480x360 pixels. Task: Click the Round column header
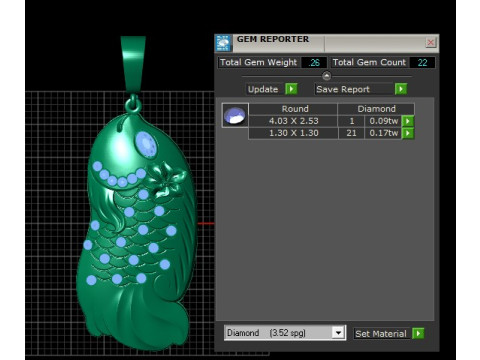pyautogui.click(x=293, y=109)
